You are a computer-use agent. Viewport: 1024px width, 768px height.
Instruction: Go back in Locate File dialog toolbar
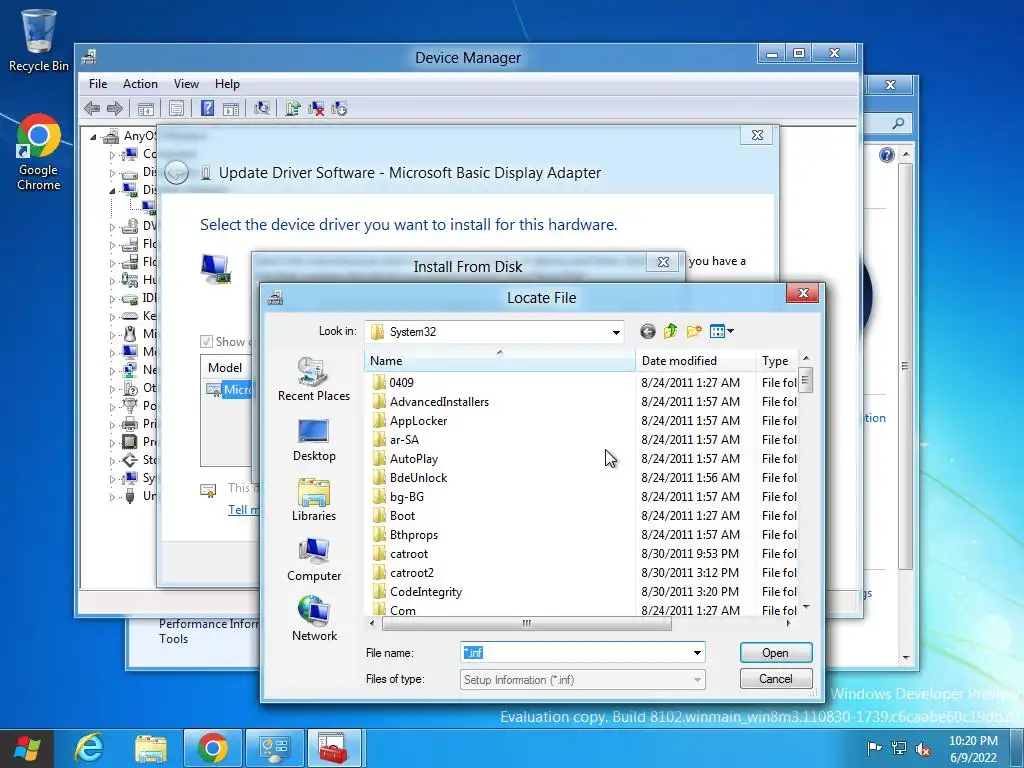(x=647, y=332)
